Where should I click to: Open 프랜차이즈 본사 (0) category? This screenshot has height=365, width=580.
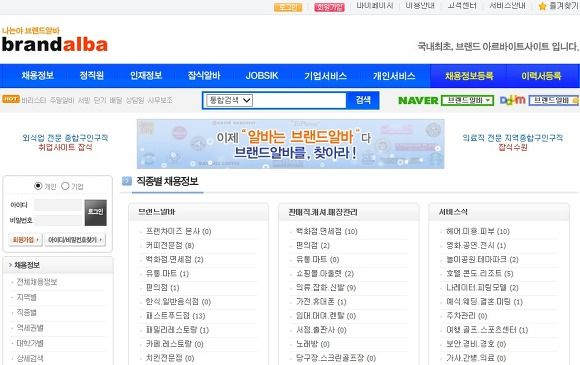coord(178,231)
